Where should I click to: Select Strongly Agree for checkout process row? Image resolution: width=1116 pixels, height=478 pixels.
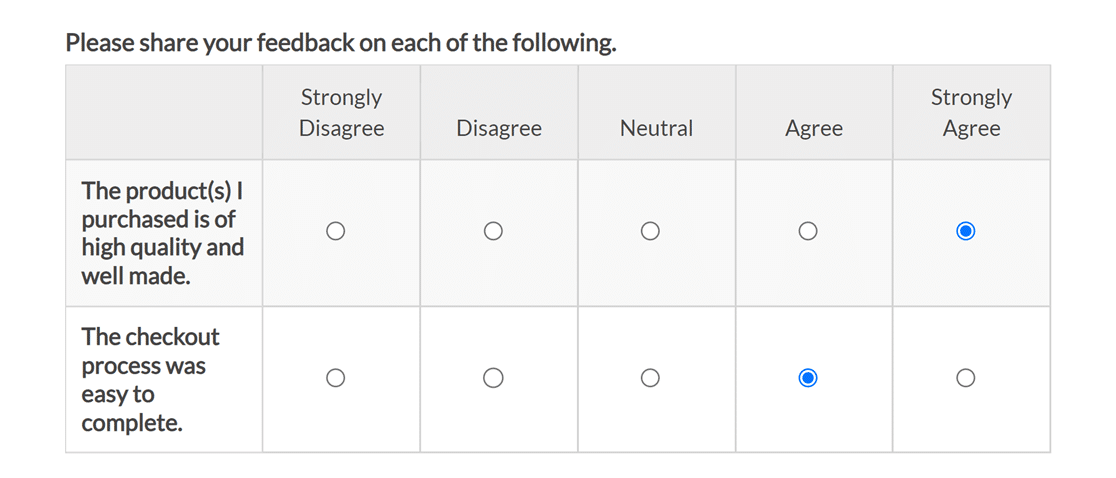click(965, 378)
